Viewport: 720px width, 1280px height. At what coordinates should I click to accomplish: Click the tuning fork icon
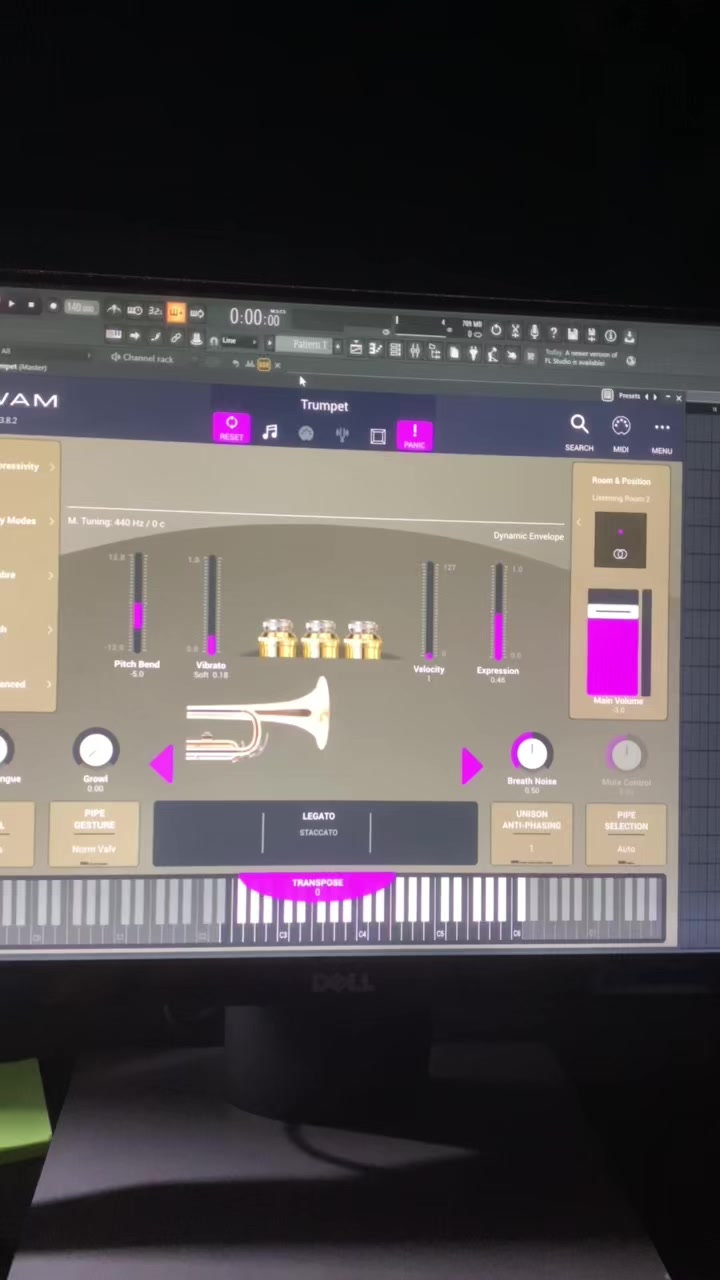342,434
